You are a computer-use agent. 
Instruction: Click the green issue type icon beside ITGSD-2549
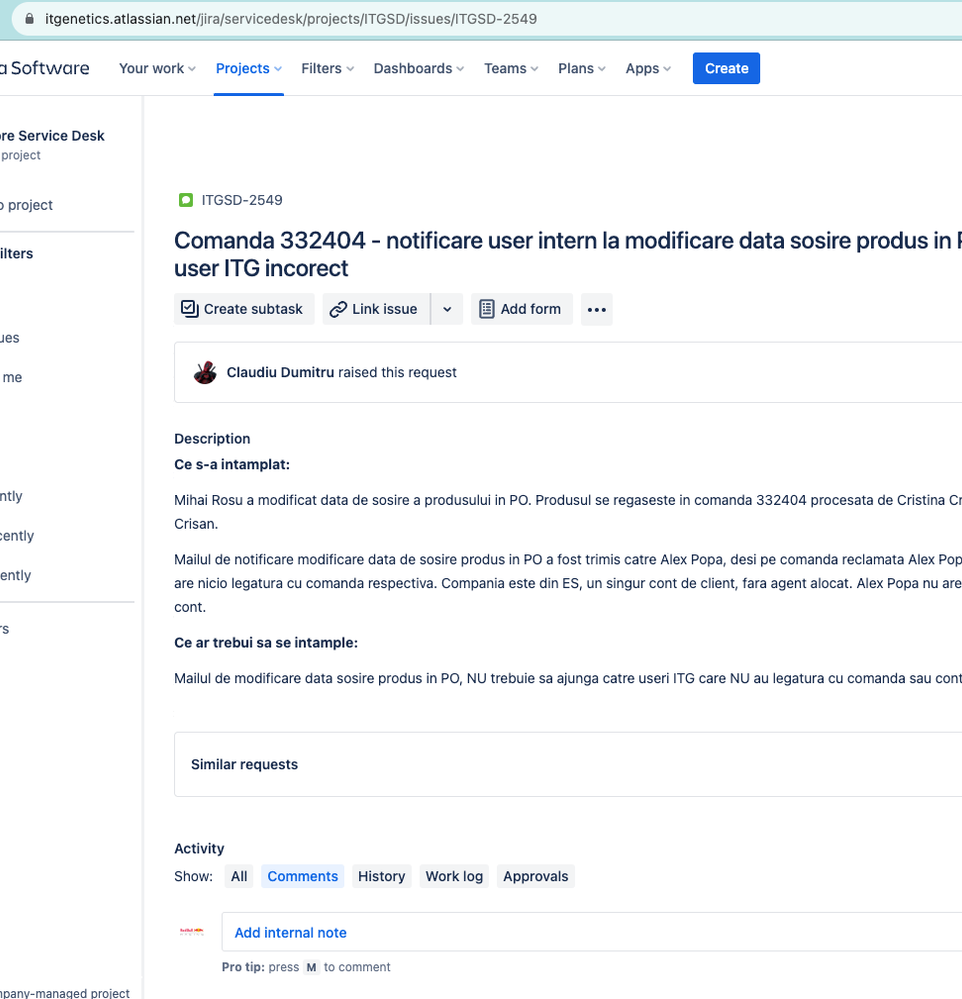185,200
